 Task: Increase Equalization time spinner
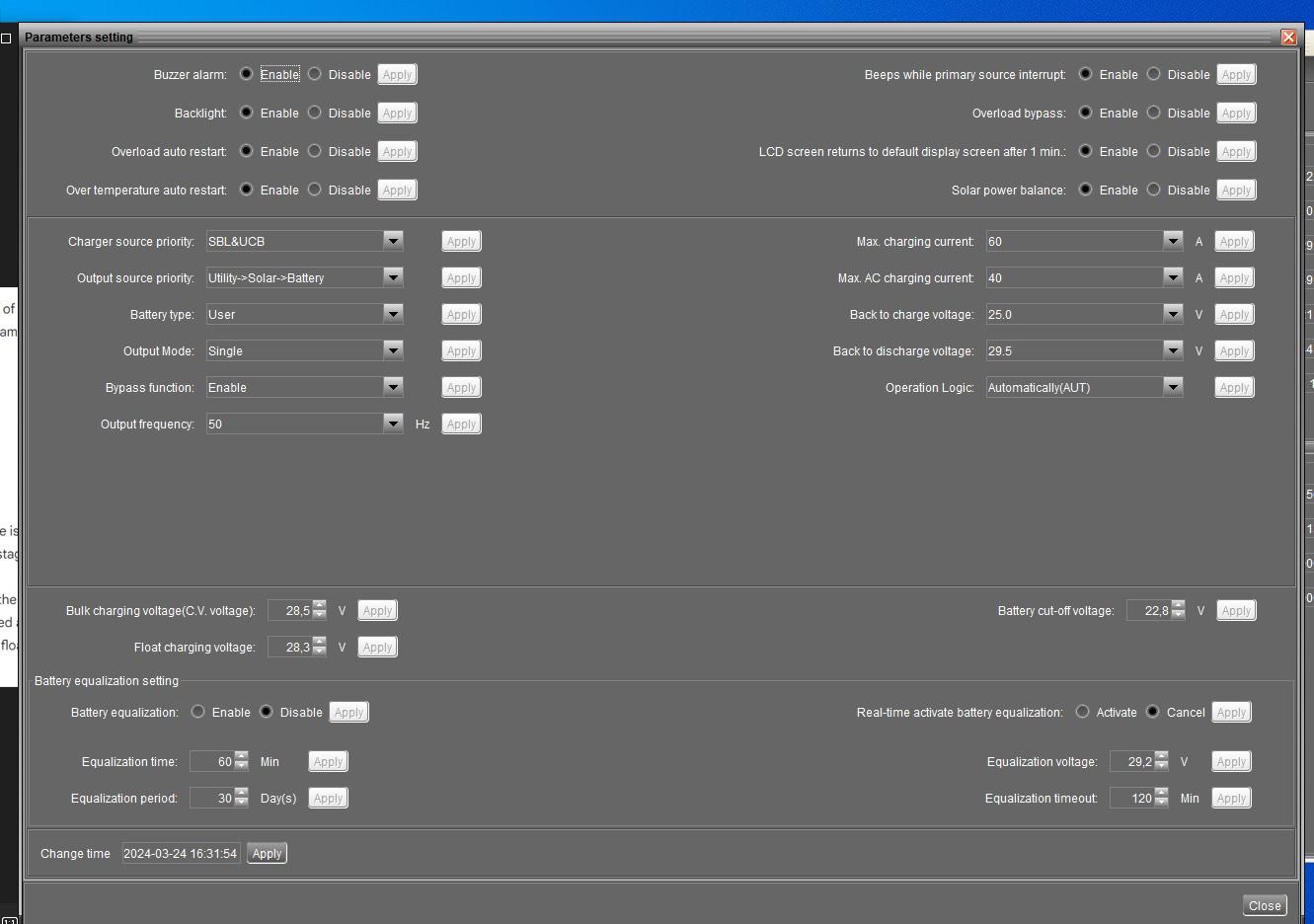tap(241, 757)
